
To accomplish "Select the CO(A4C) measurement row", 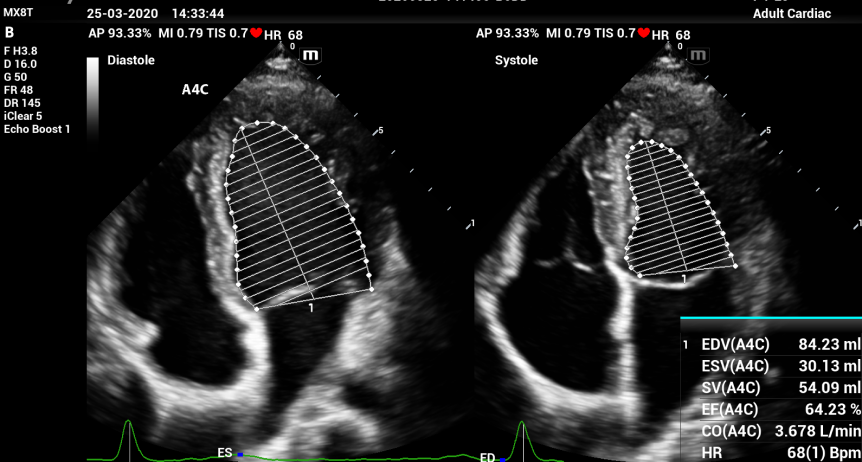I will click(x=770, y=432).
